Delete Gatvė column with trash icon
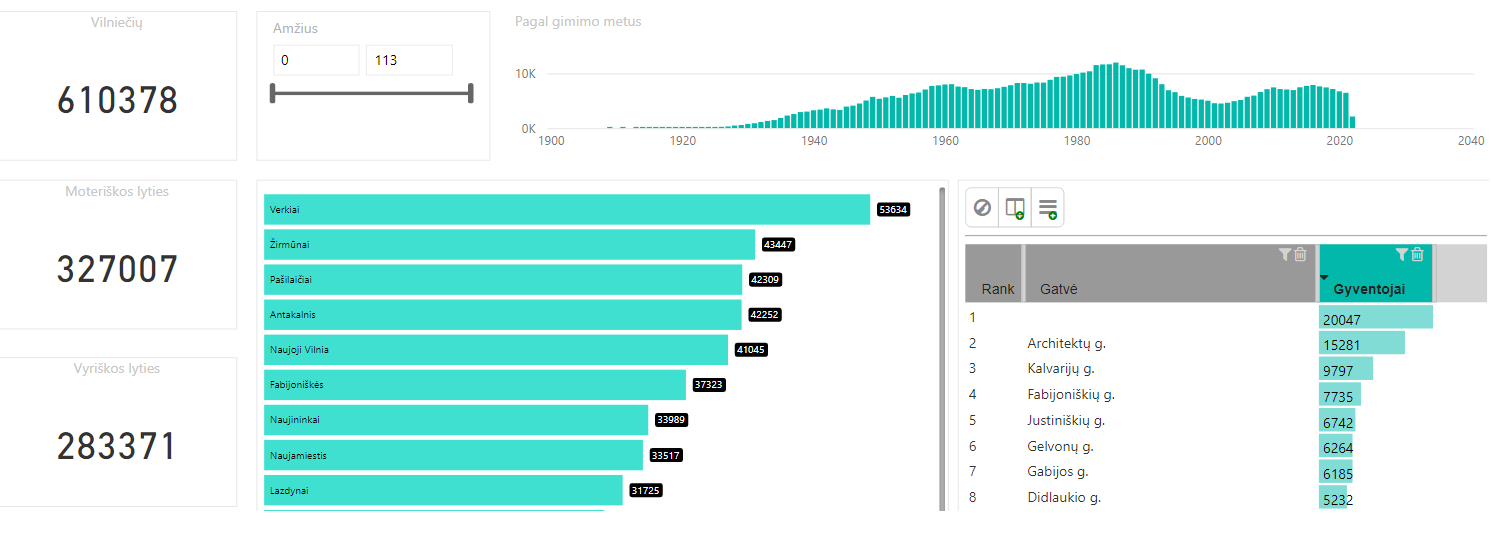The width and height of the screenshot is (1509, 535). point(1300,255)
